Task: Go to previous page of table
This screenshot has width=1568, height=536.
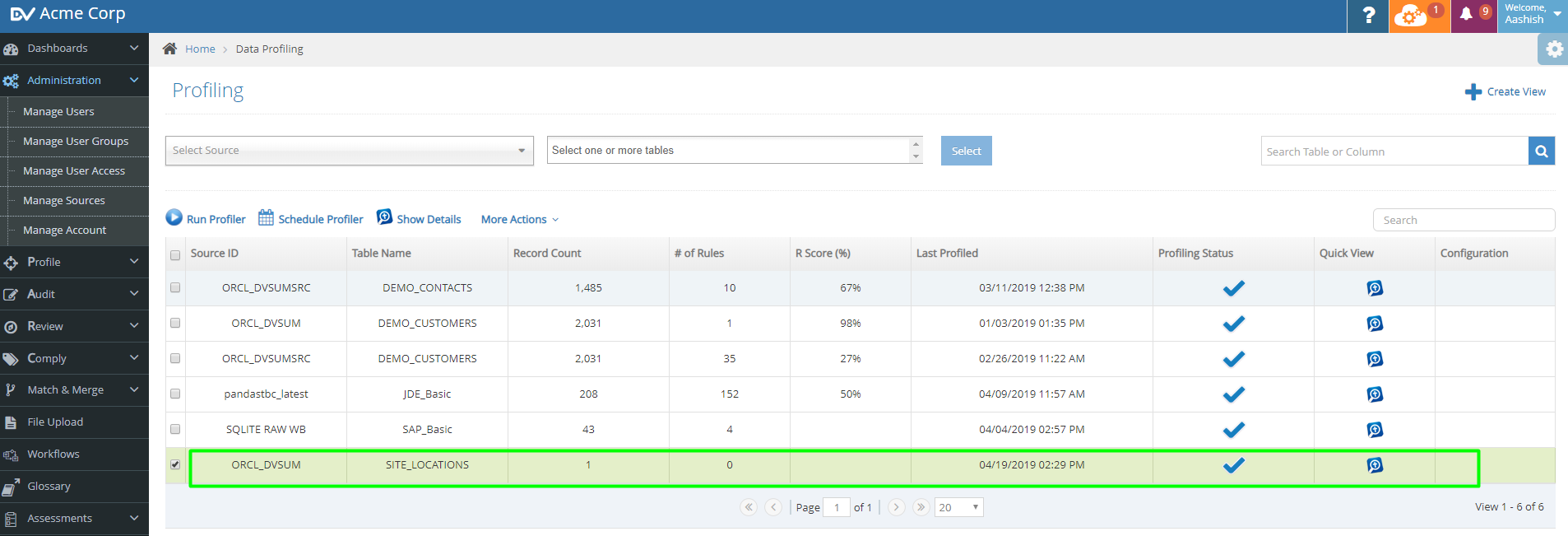Action: 773,507
